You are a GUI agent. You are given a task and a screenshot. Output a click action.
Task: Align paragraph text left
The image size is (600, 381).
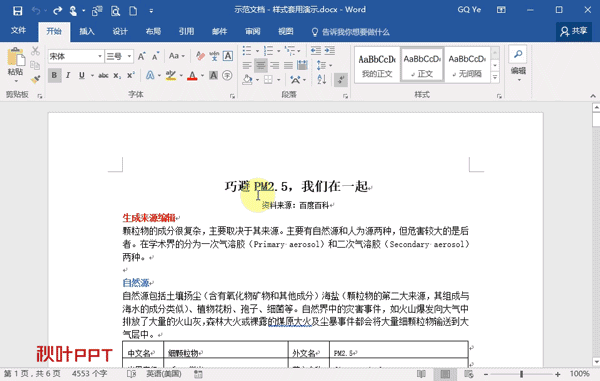(247, 65)
